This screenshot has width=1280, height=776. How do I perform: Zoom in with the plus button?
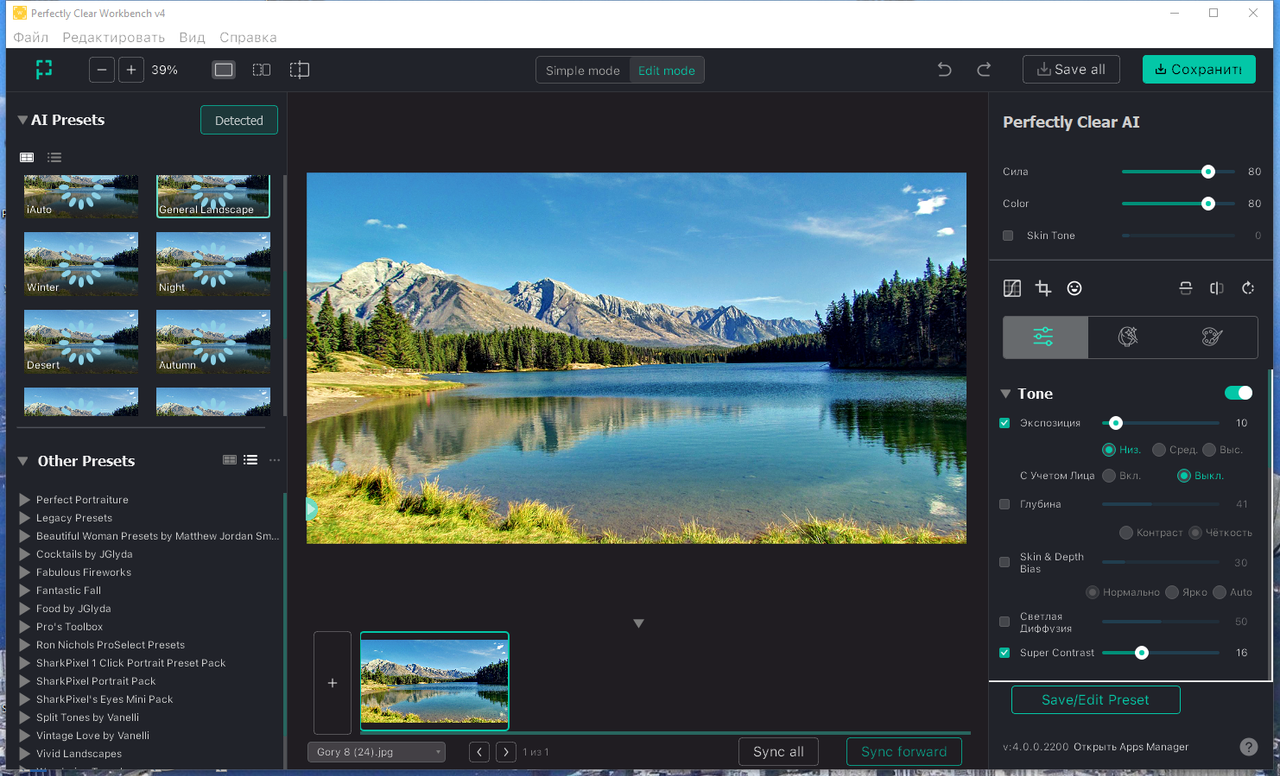[x=131, y=70]
